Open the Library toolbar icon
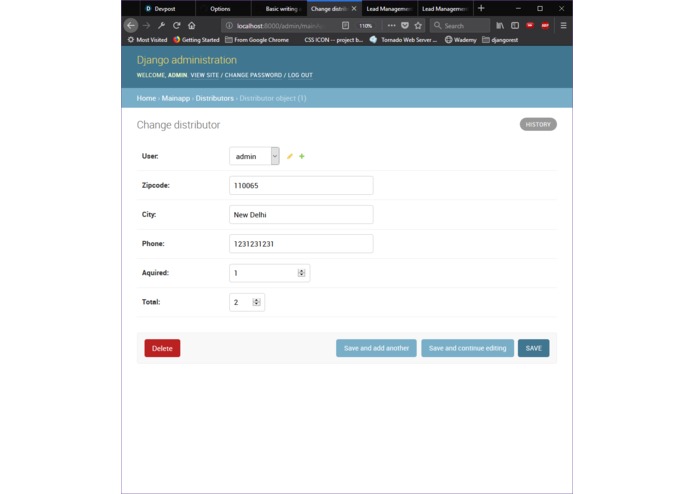Image resolution: width=695 pixels, height=494 pixels. (500, 26)
